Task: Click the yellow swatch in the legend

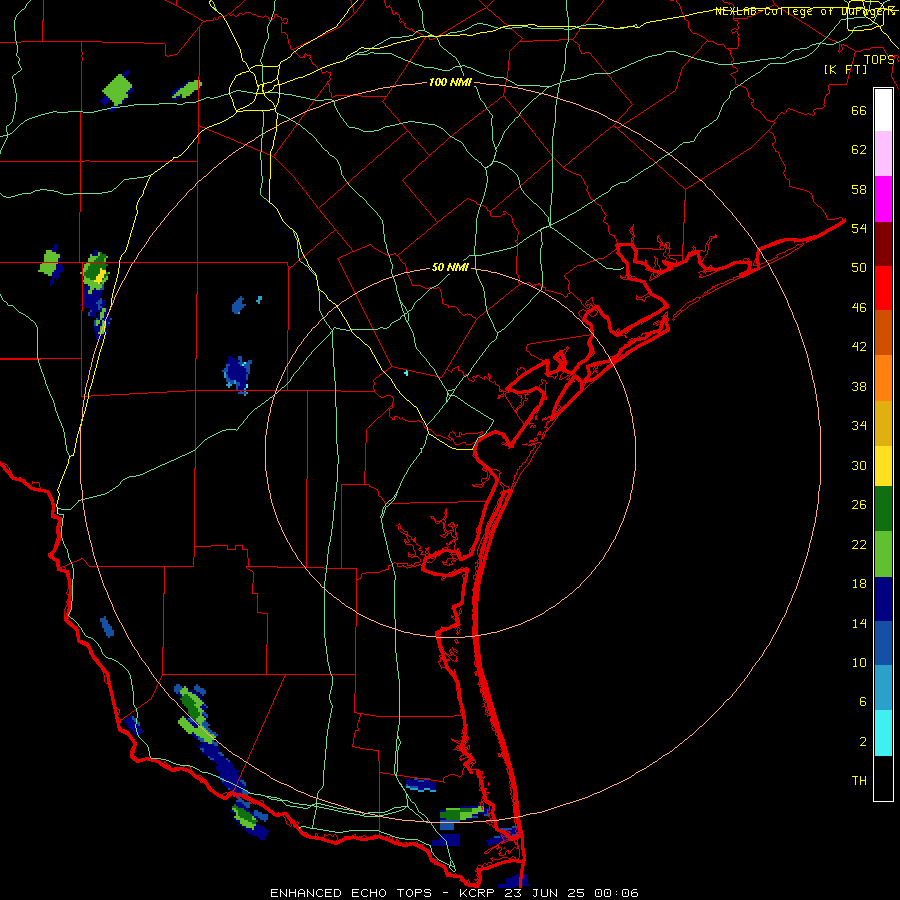Action: (x=883, y=466)
